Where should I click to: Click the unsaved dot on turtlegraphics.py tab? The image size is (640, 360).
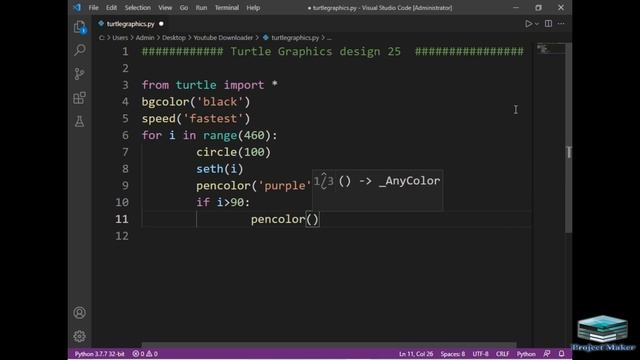161,24
